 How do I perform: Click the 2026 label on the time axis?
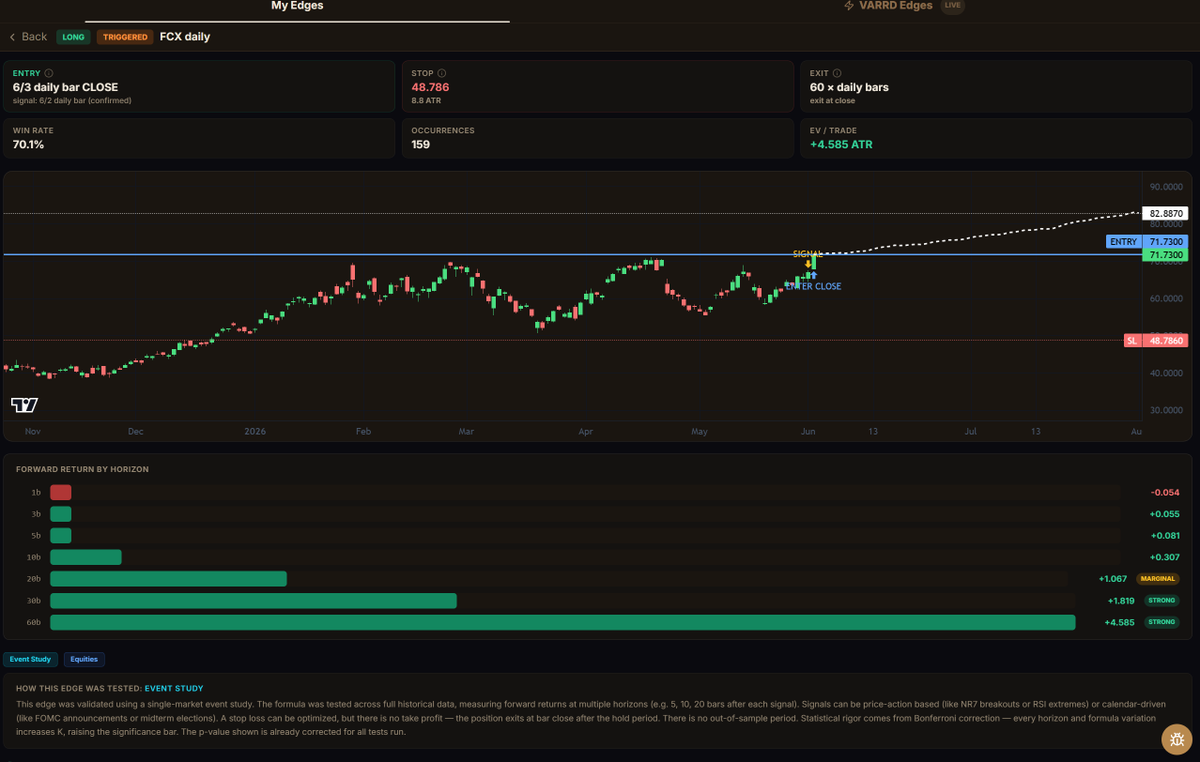tap(256, 432)
